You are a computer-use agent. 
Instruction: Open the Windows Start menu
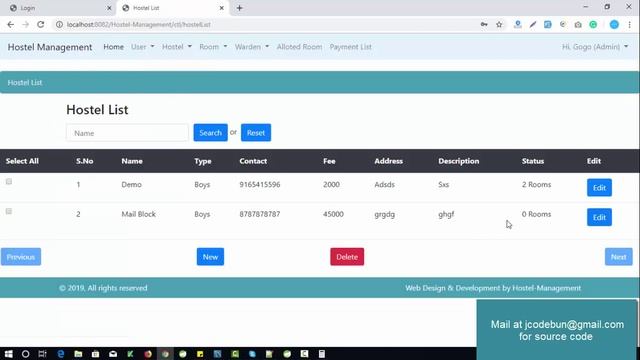coord(8,354)
